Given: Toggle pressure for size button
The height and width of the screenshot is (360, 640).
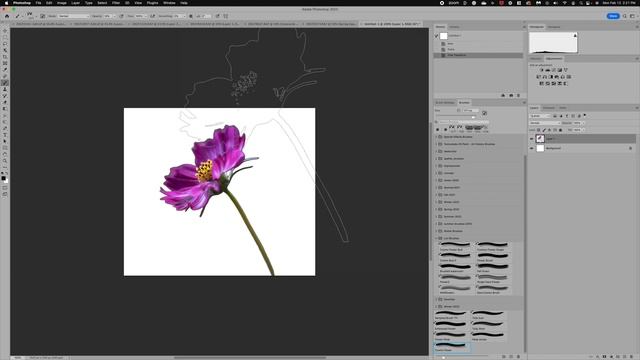Looking at the screenshot, I should (x=218, y=16).
